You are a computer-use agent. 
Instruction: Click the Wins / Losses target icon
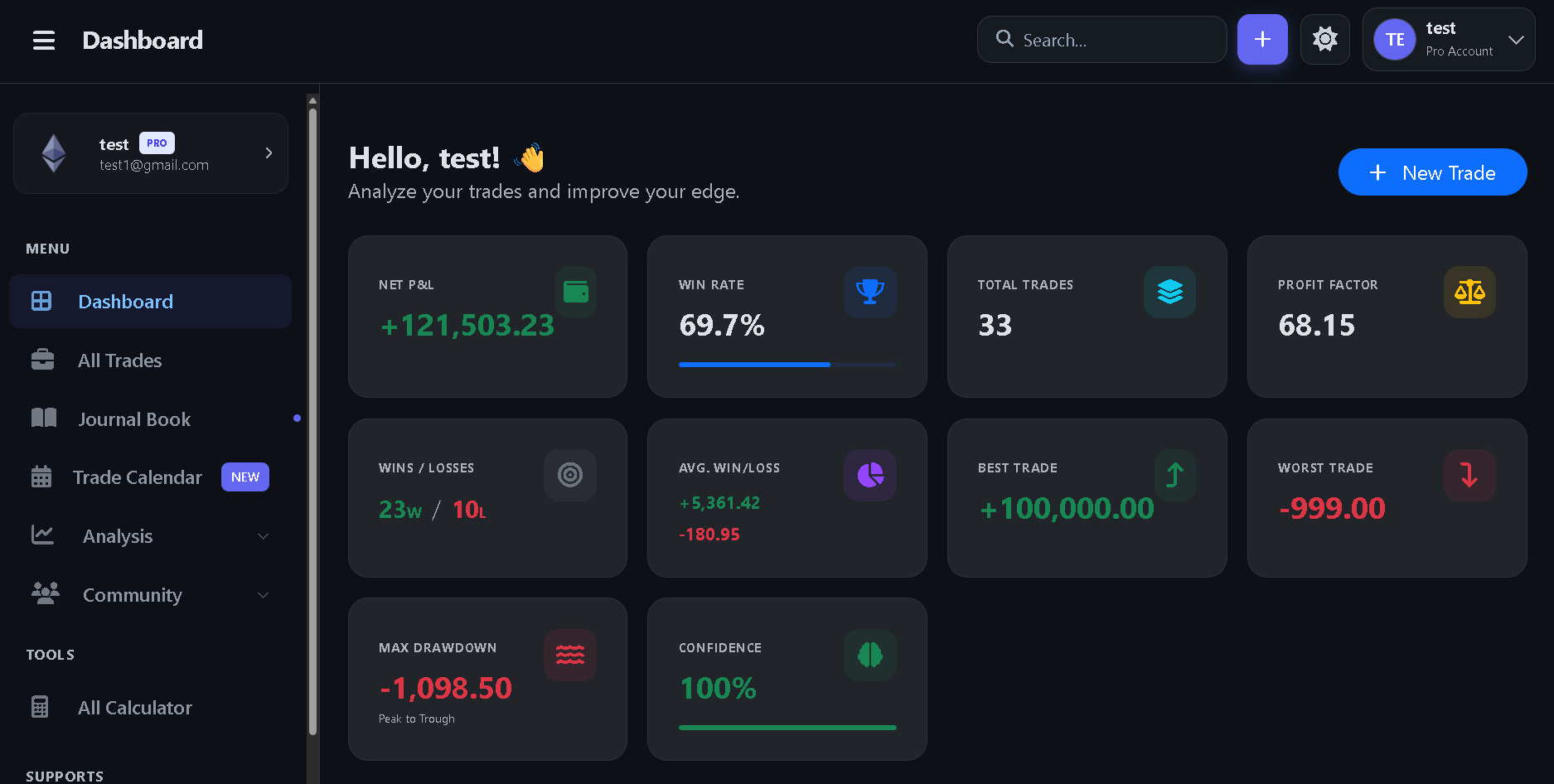point(570,475)
